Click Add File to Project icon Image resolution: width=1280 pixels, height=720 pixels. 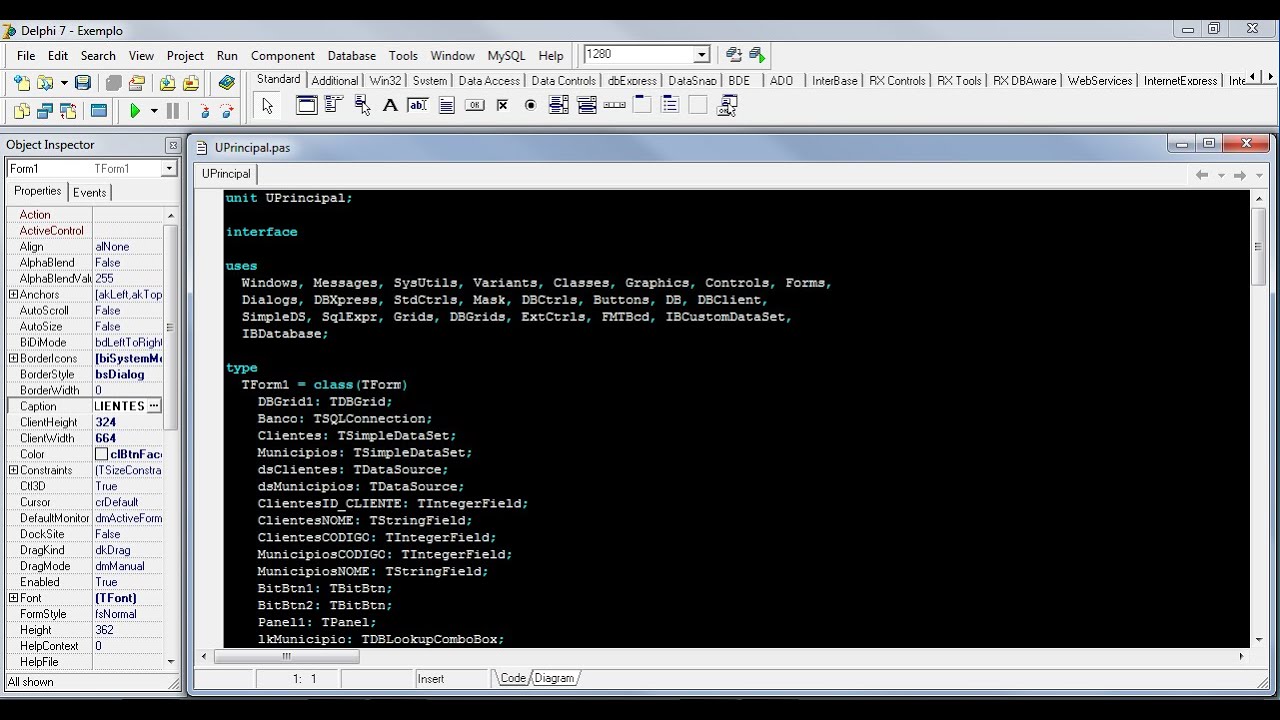point(167,83)
